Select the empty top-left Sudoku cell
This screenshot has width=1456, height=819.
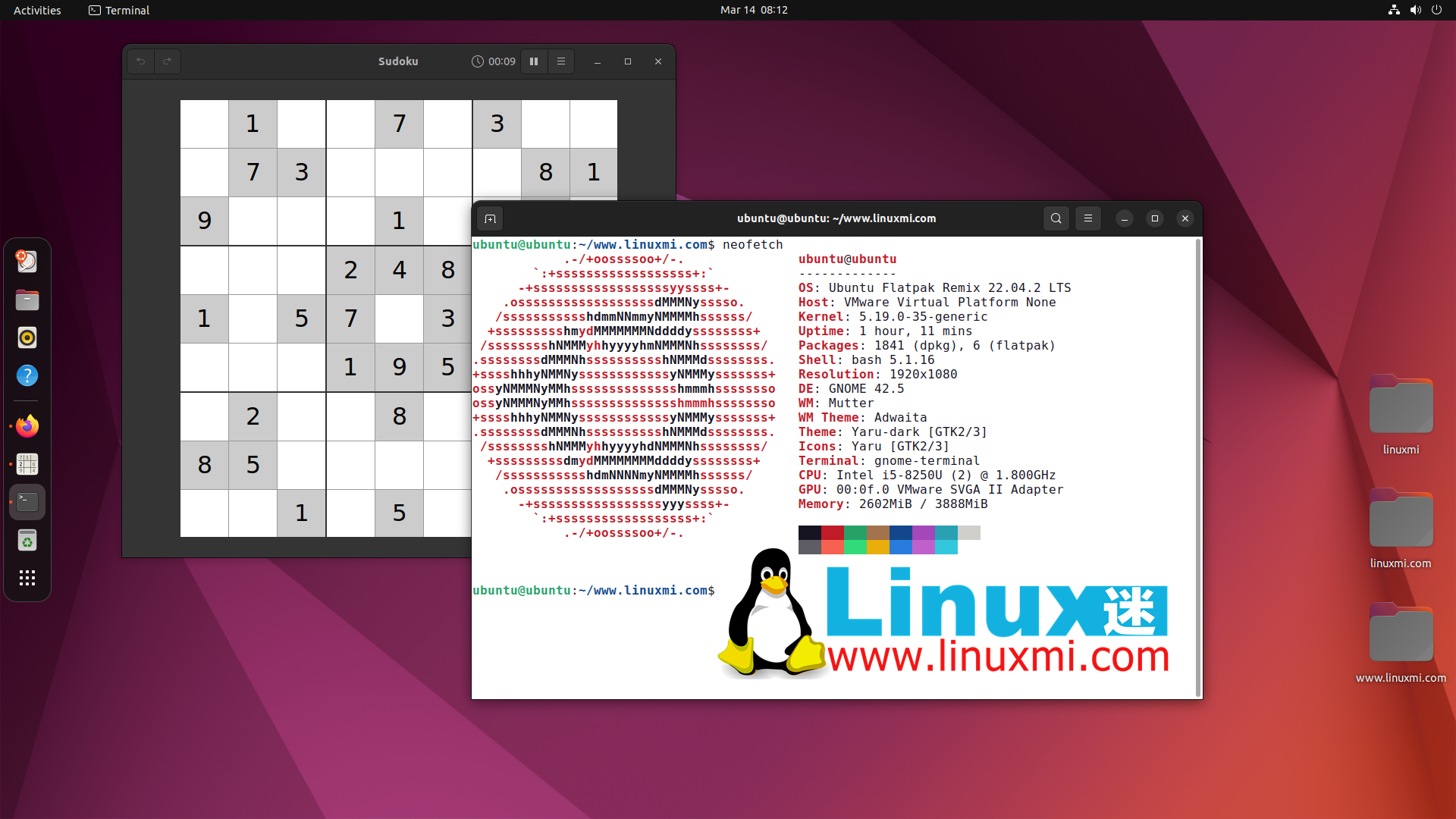(204, 124)
